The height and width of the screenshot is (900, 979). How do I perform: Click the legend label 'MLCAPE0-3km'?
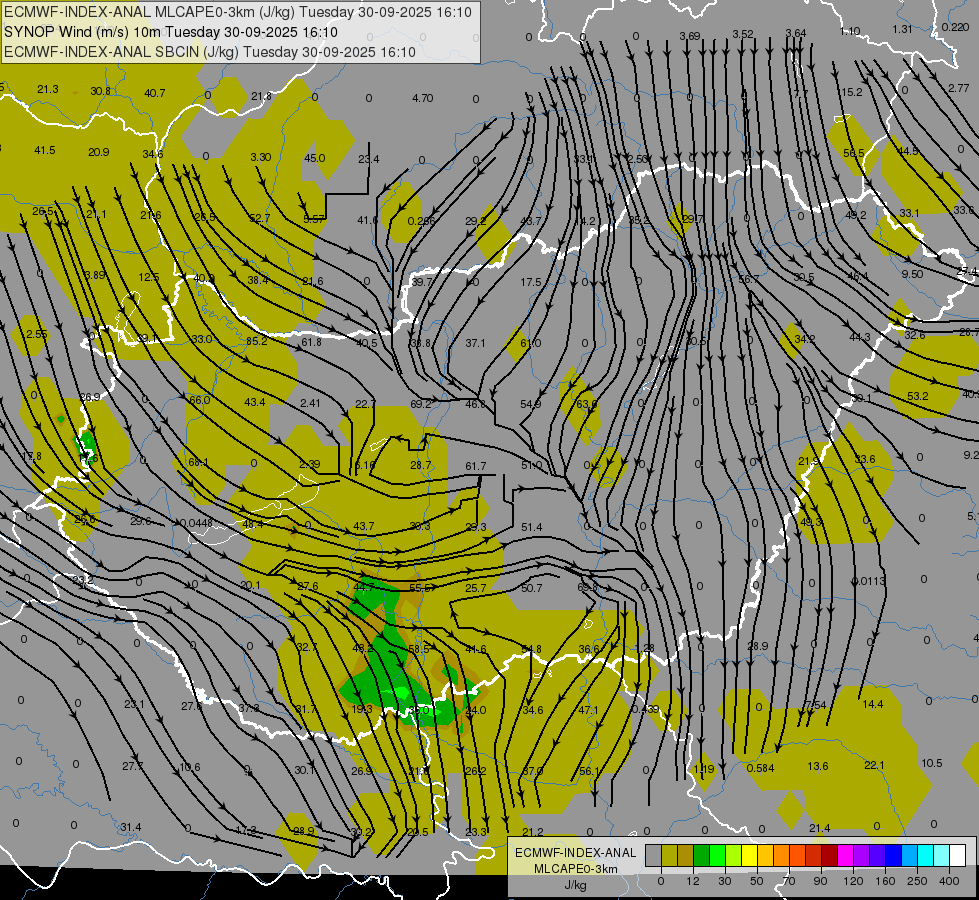[576, 869]
